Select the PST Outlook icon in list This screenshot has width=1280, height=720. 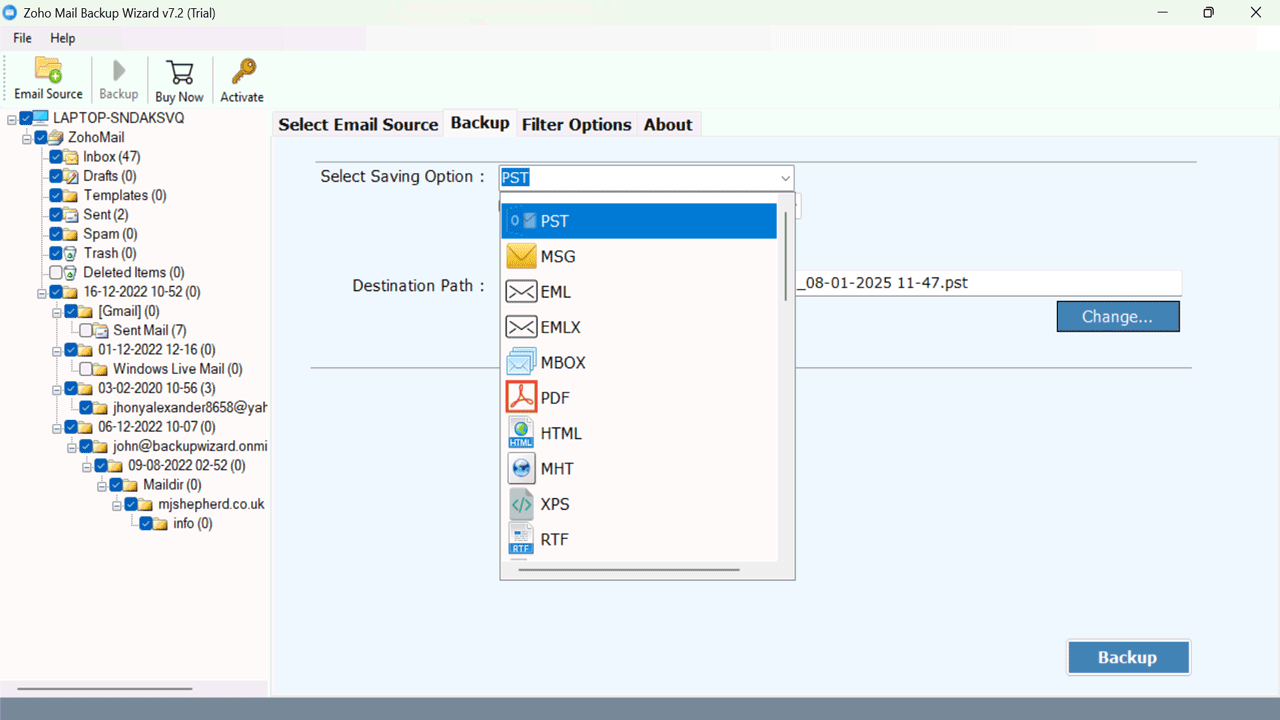click(521, 221)
